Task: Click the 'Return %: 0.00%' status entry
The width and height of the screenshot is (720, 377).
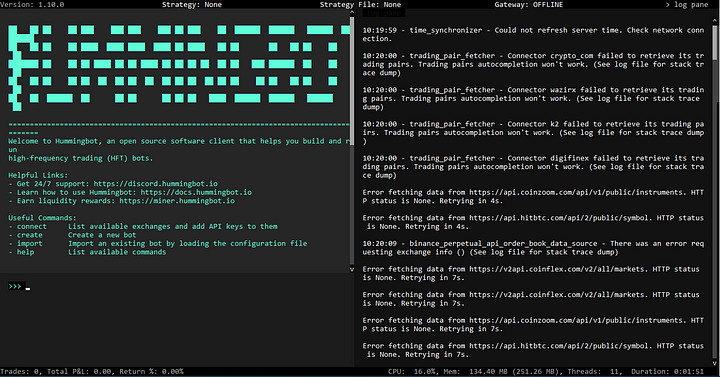Action: coord(152,371)
